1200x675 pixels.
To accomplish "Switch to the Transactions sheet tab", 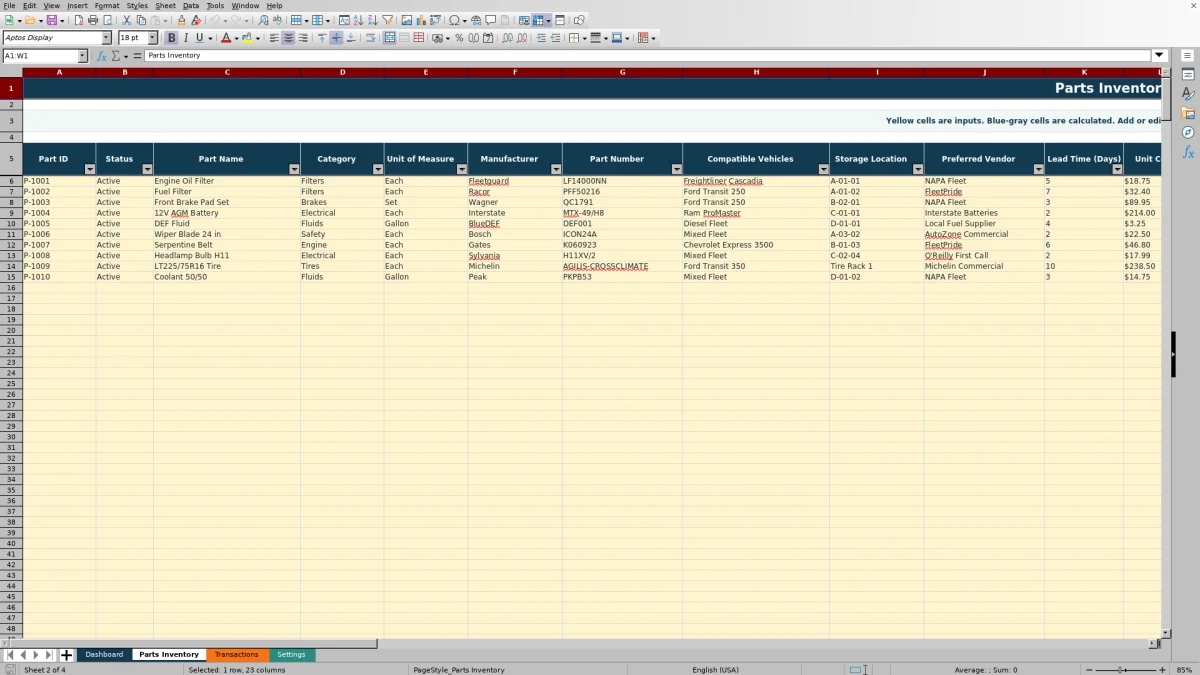I will pos(236,655).
